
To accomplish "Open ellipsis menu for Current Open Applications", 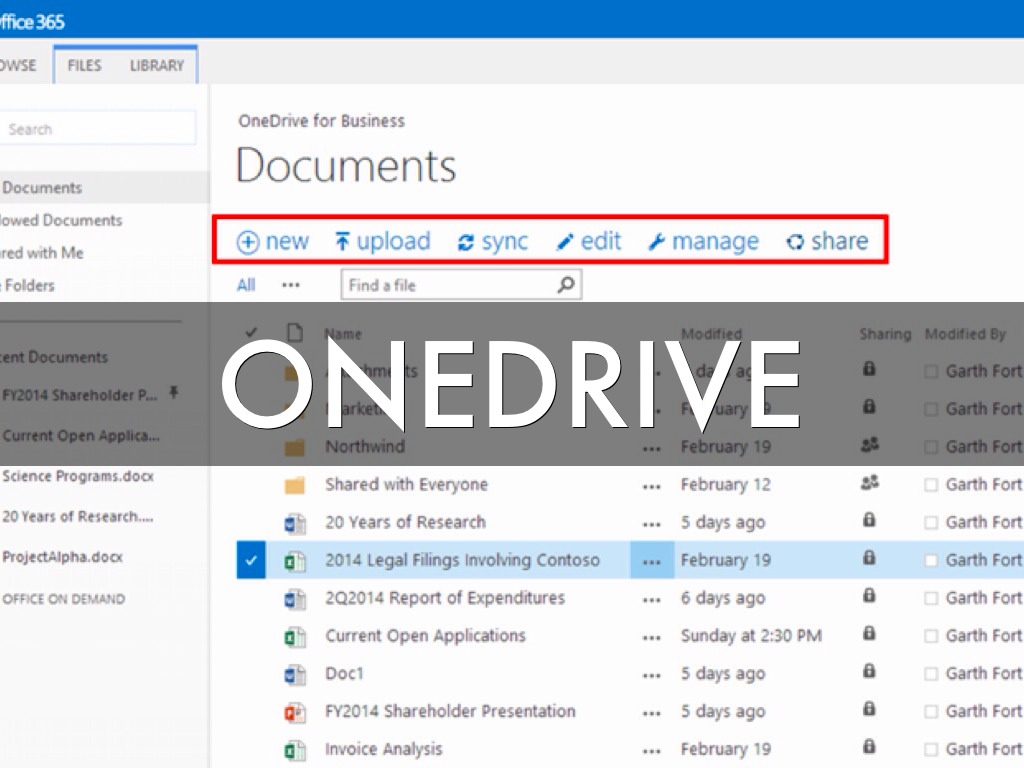I will coord(652,636).
